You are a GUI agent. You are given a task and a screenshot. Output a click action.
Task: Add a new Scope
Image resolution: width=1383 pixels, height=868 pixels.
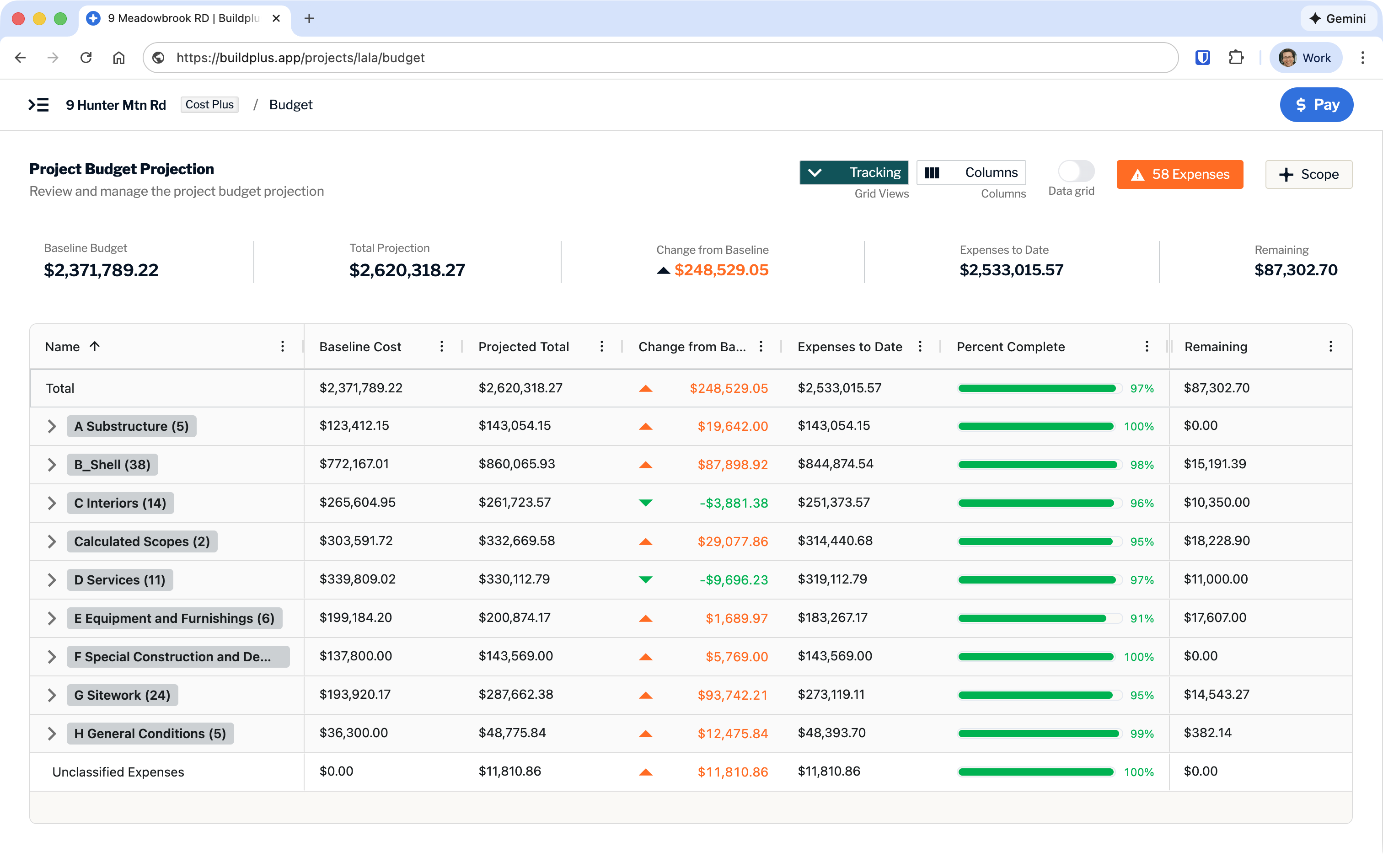click(x=1308, y=174)
